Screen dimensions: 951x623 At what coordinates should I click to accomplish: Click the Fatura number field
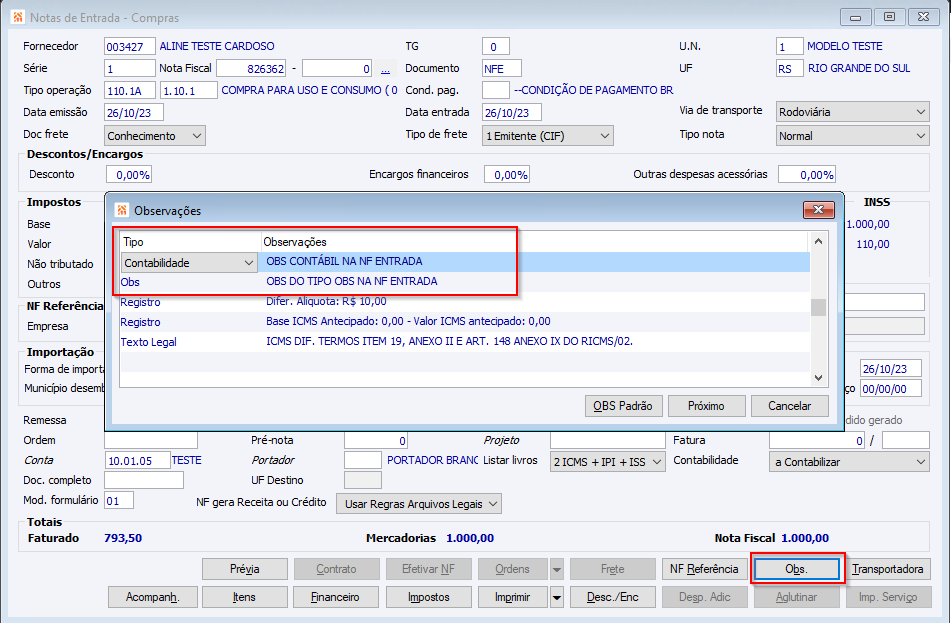pyautogui.click(x=817, y=440)
